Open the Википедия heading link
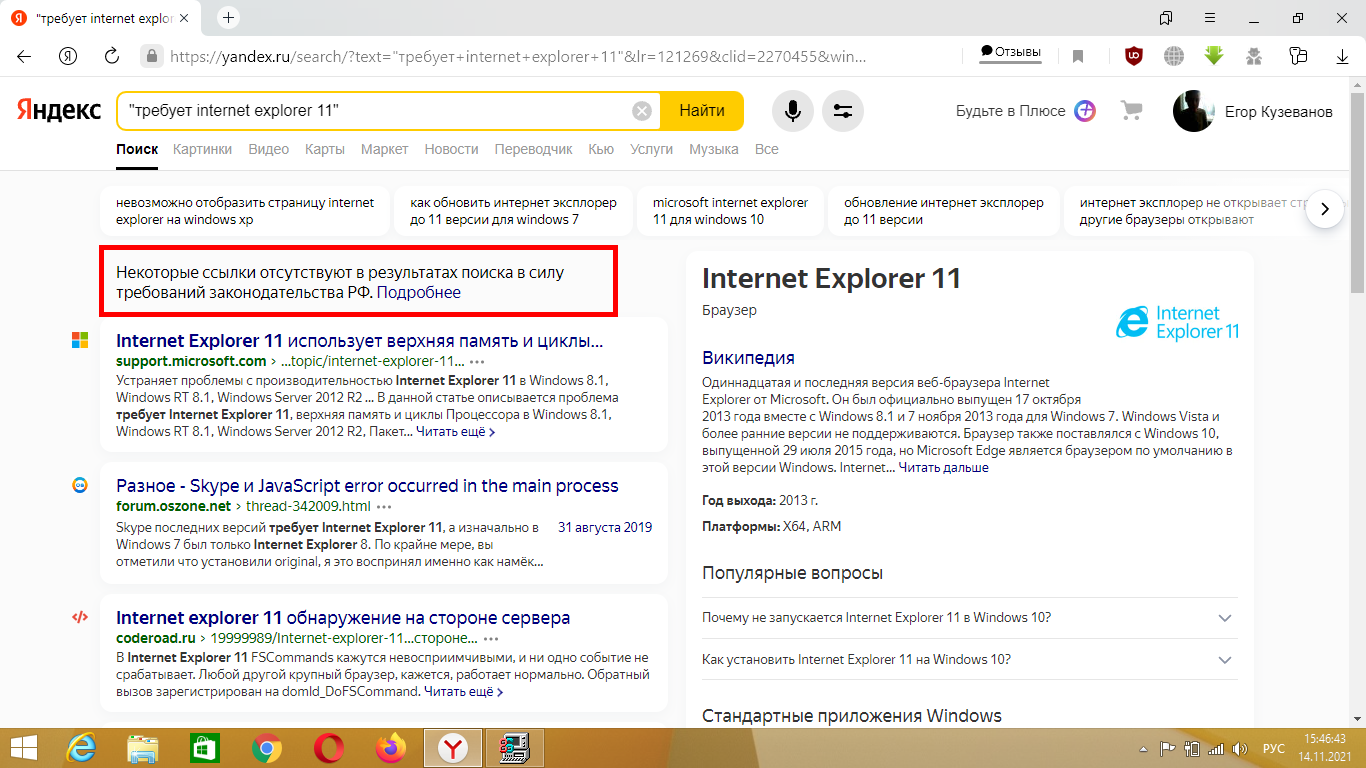Viewport: 1366px width, 768px height. pyautogui.click(x=748, y=358)
